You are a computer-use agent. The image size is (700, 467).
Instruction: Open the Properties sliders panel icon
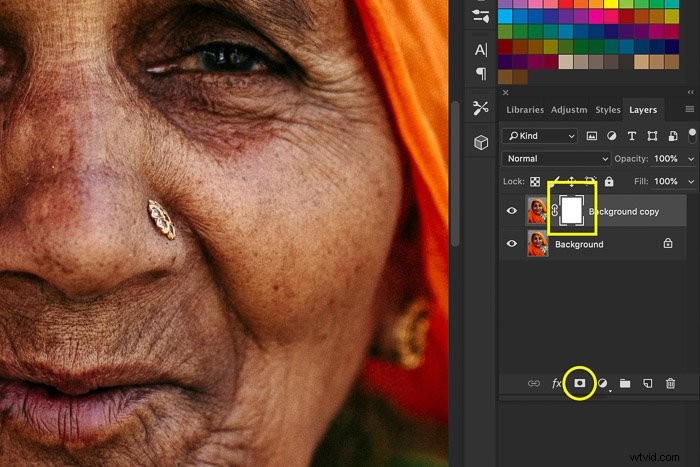pyautogui.click(x=480, y=17)
